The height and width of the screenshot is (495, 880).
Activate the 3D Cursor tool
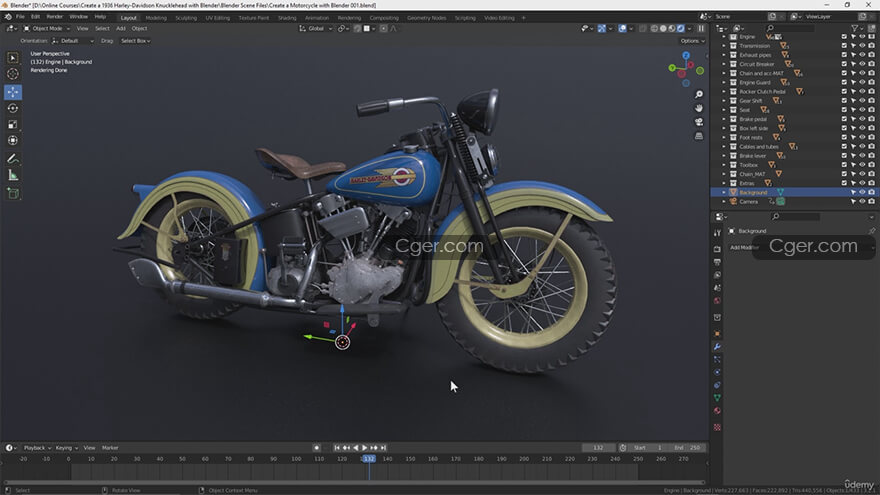[12, 74]
